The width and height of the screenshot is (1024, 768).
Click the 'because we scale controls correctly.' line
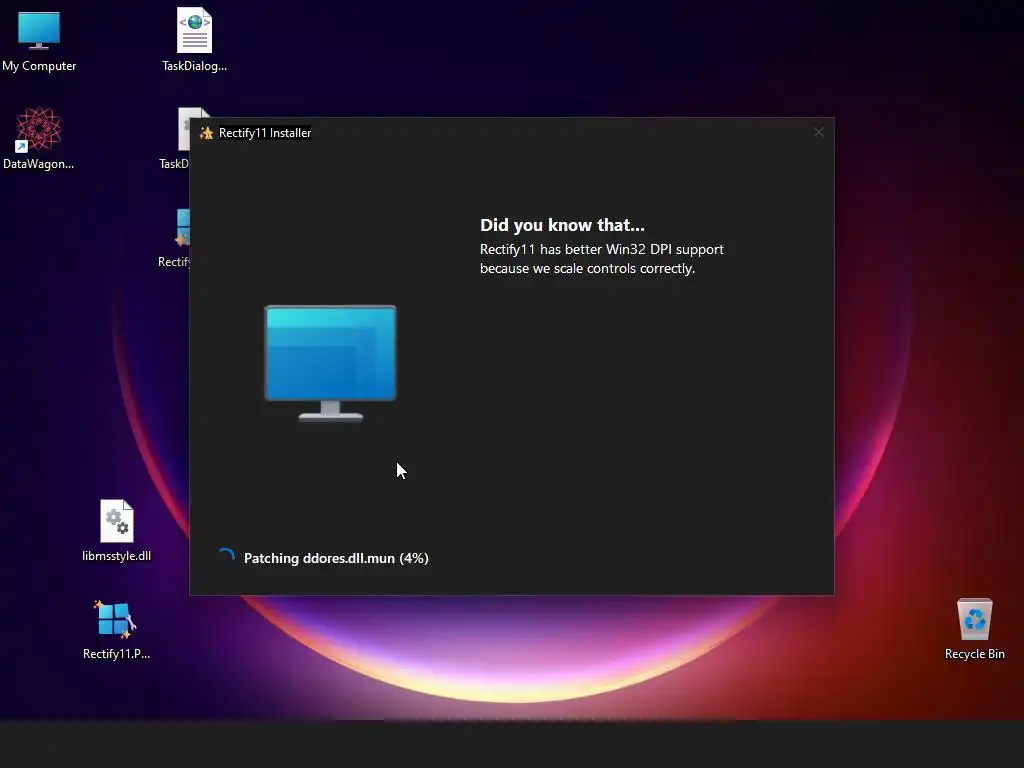[x=587, y=268]
